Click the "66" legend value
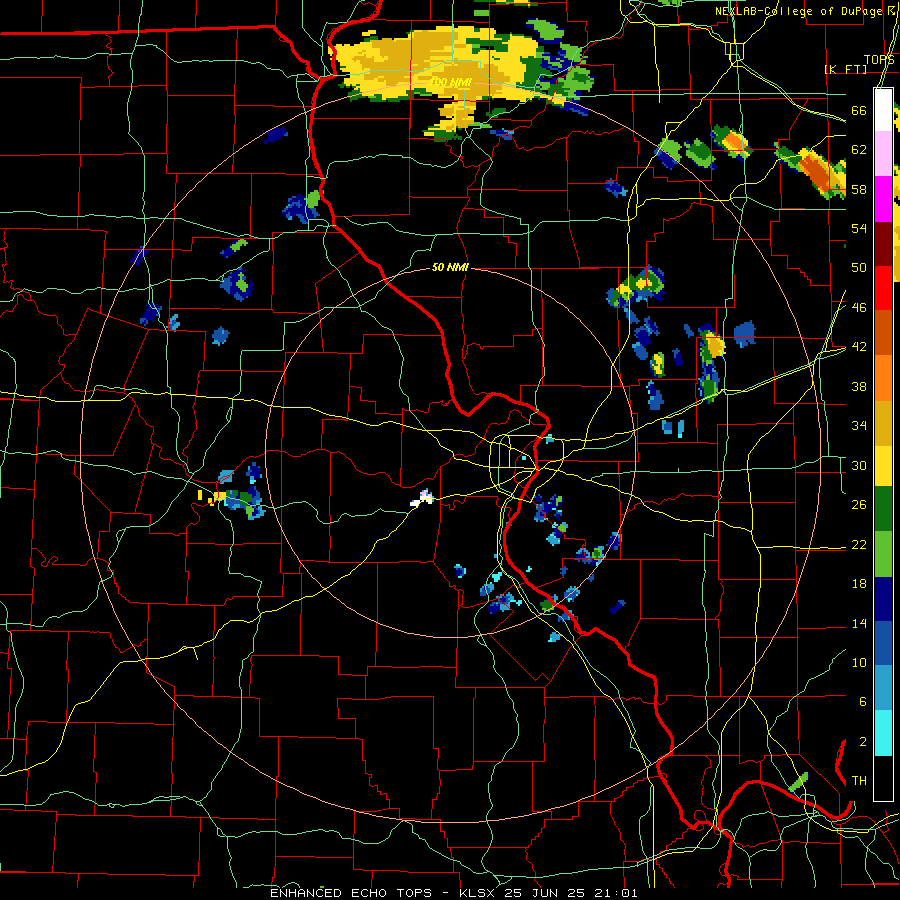900x900 pixels. (859, 111)
